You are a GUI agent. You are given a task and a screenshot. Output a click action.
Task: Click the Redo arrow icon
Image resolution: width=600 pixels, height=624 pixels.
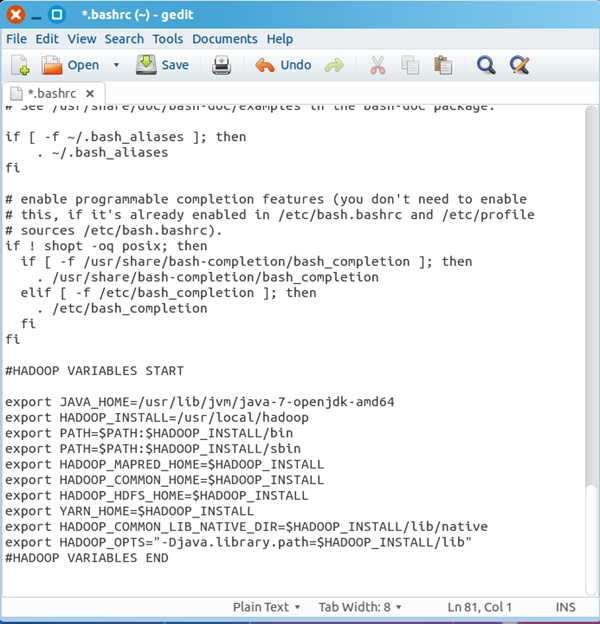(x=334, y=65)
